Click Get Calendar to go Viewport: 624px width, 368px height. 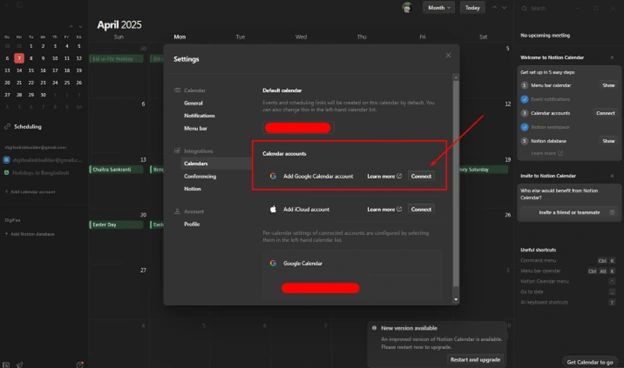click(x=590, y=362)
